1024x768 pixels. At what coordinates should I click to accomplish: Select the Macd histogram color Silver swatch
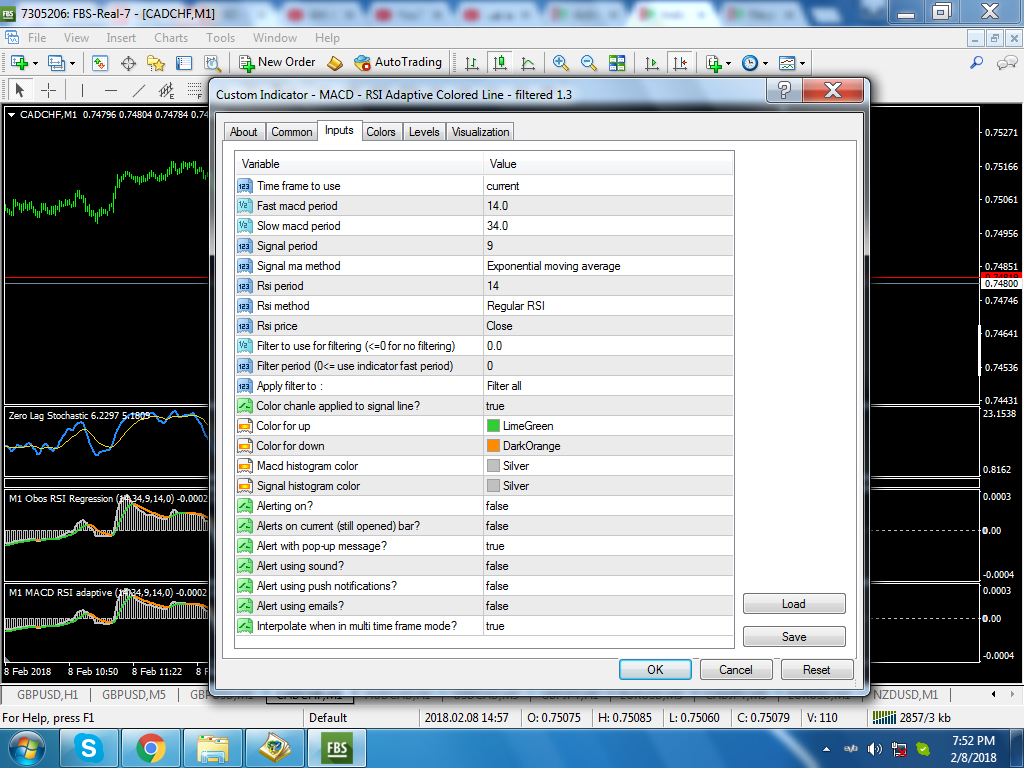click(494, 466)
